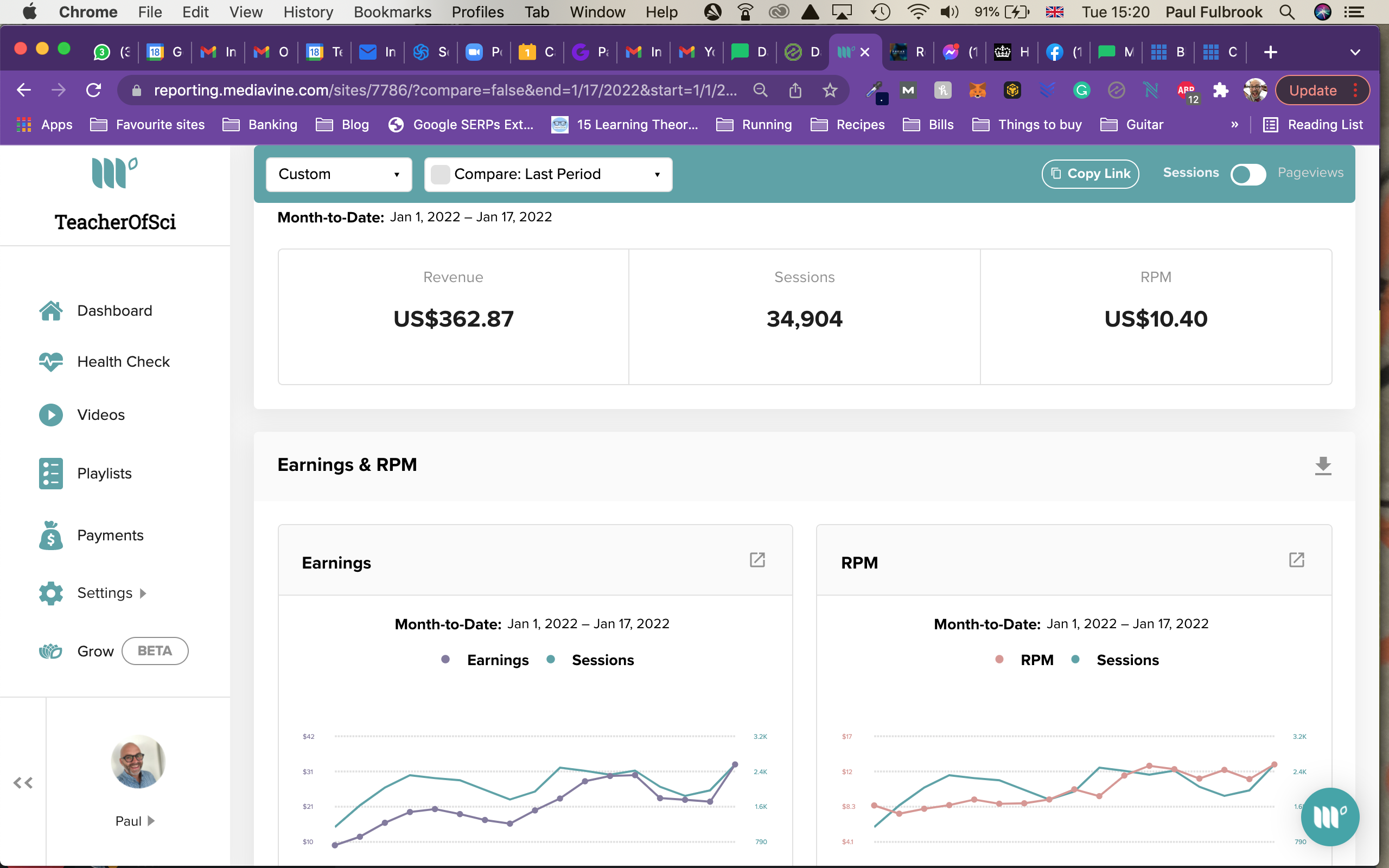Bookmark this page with star icon

830,90
